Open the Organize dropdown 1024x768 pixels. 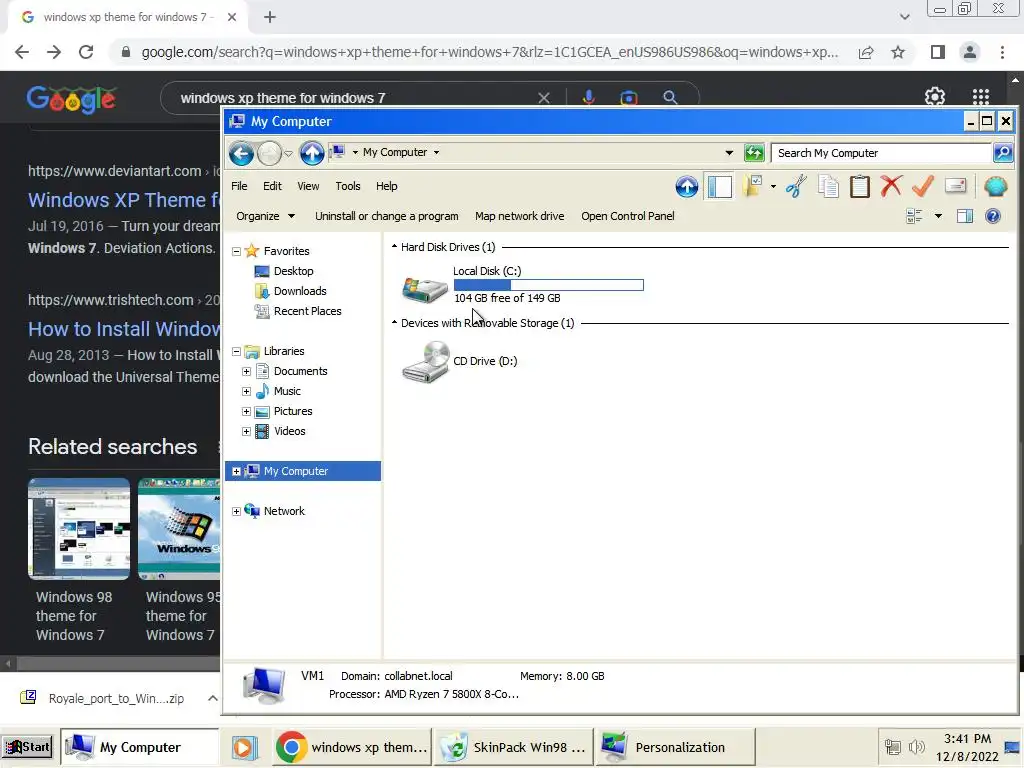click(265, 216)
